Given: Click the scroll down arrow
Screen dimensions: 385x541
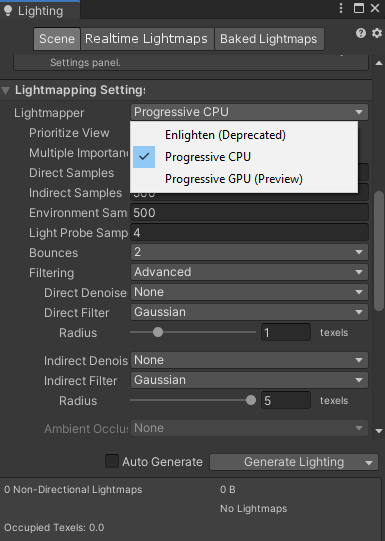Looking at the screenshot, I should click(x=379, y=431).
